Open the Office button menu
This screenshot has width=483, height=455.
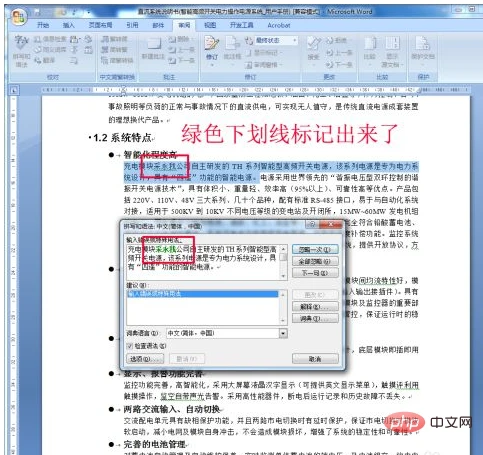tap(18, 17)
